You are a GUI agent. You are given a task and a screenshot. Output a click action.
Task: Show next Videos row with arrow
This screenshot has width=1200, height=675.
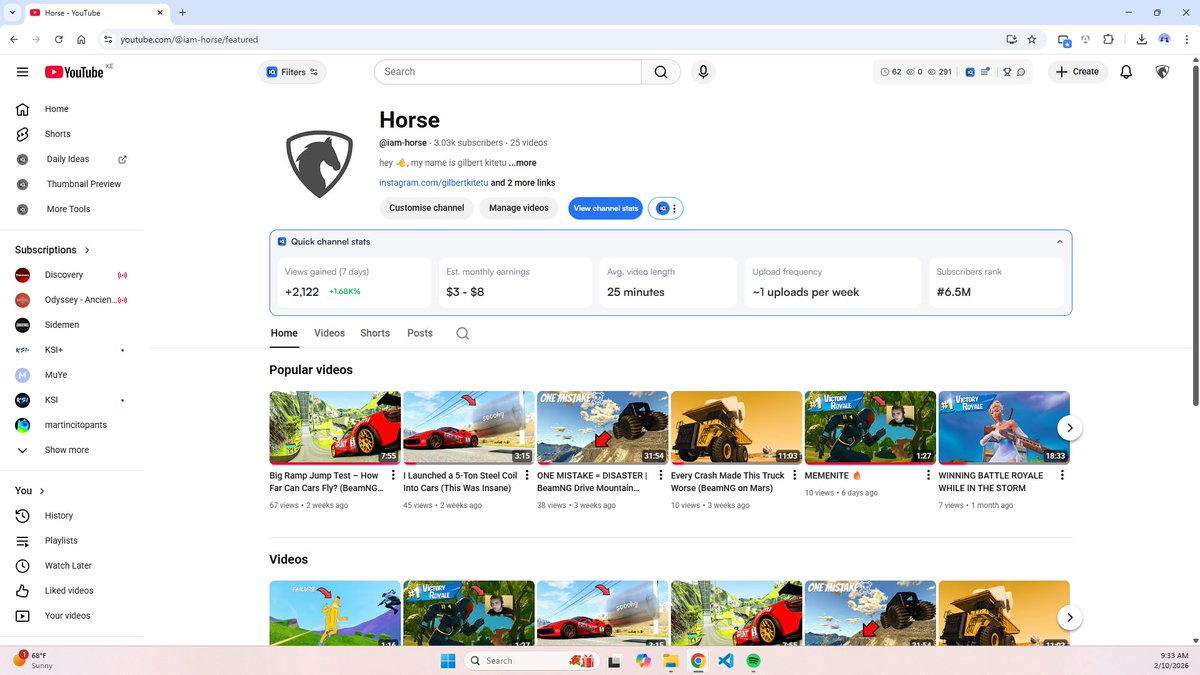(1069, 618)
